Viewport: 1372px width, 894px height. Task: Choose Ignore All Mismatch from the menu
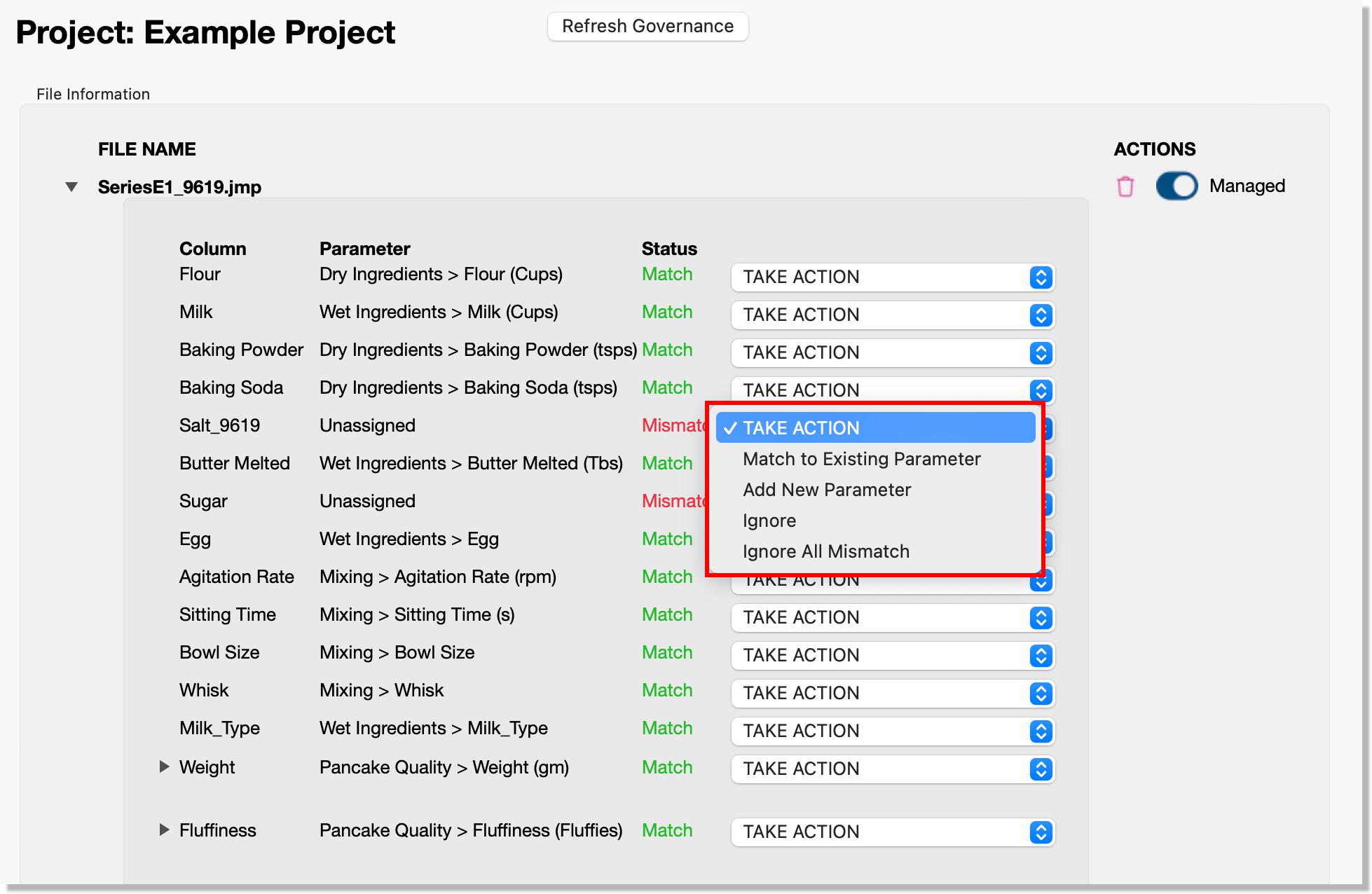[826, 551]
